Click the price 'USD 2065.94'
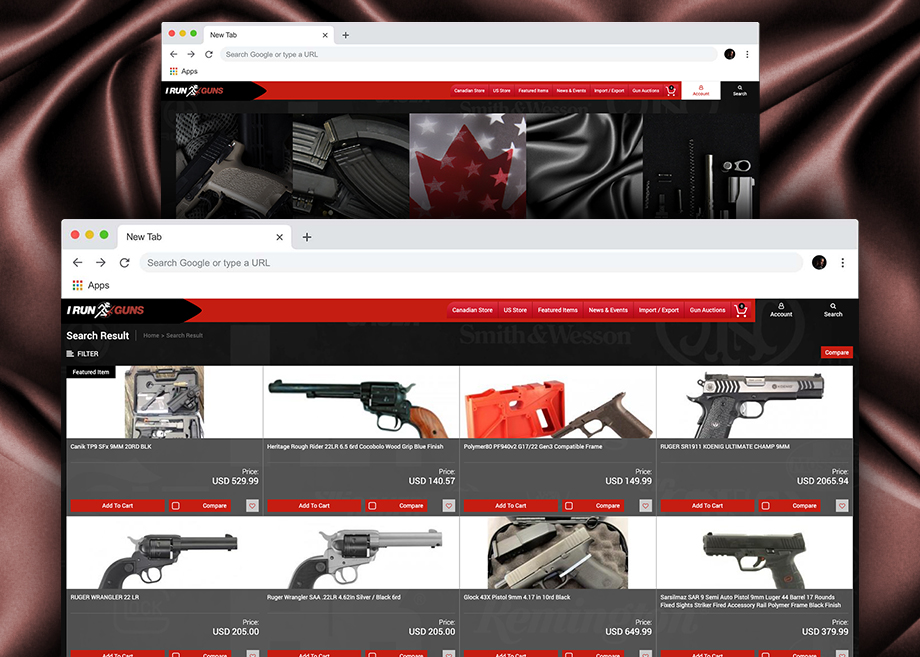 823,481
